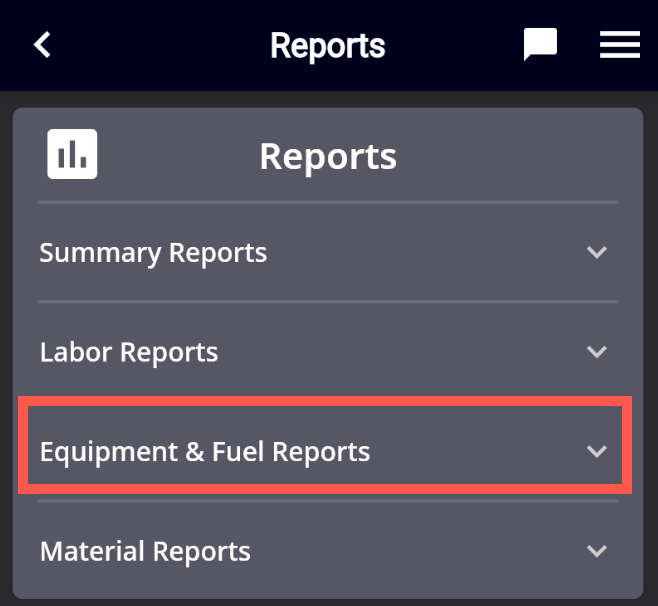Click the Reports title in the top bar
Image resolution: width=658 pixels, height=606 pixels.
coord(327,45)
